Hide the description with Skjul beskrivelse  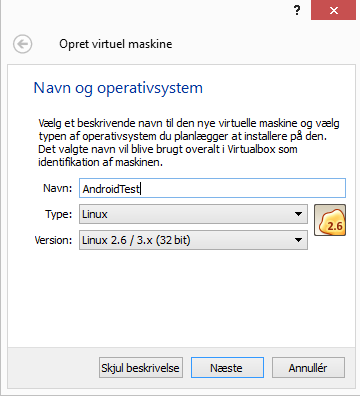coord(141,368)
